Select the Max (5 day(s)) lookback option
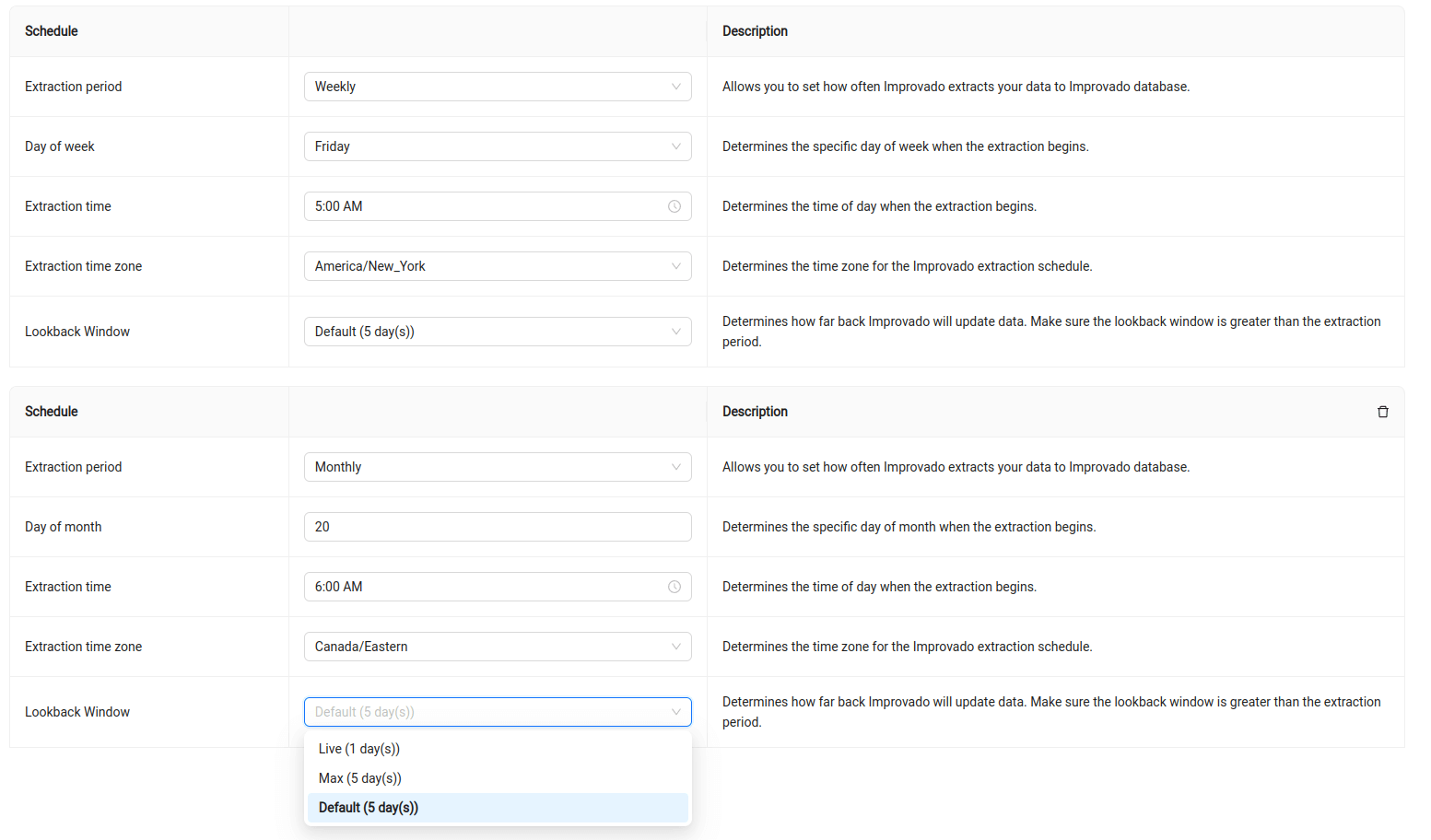The image size is (1431, 840). pos(359,777)
